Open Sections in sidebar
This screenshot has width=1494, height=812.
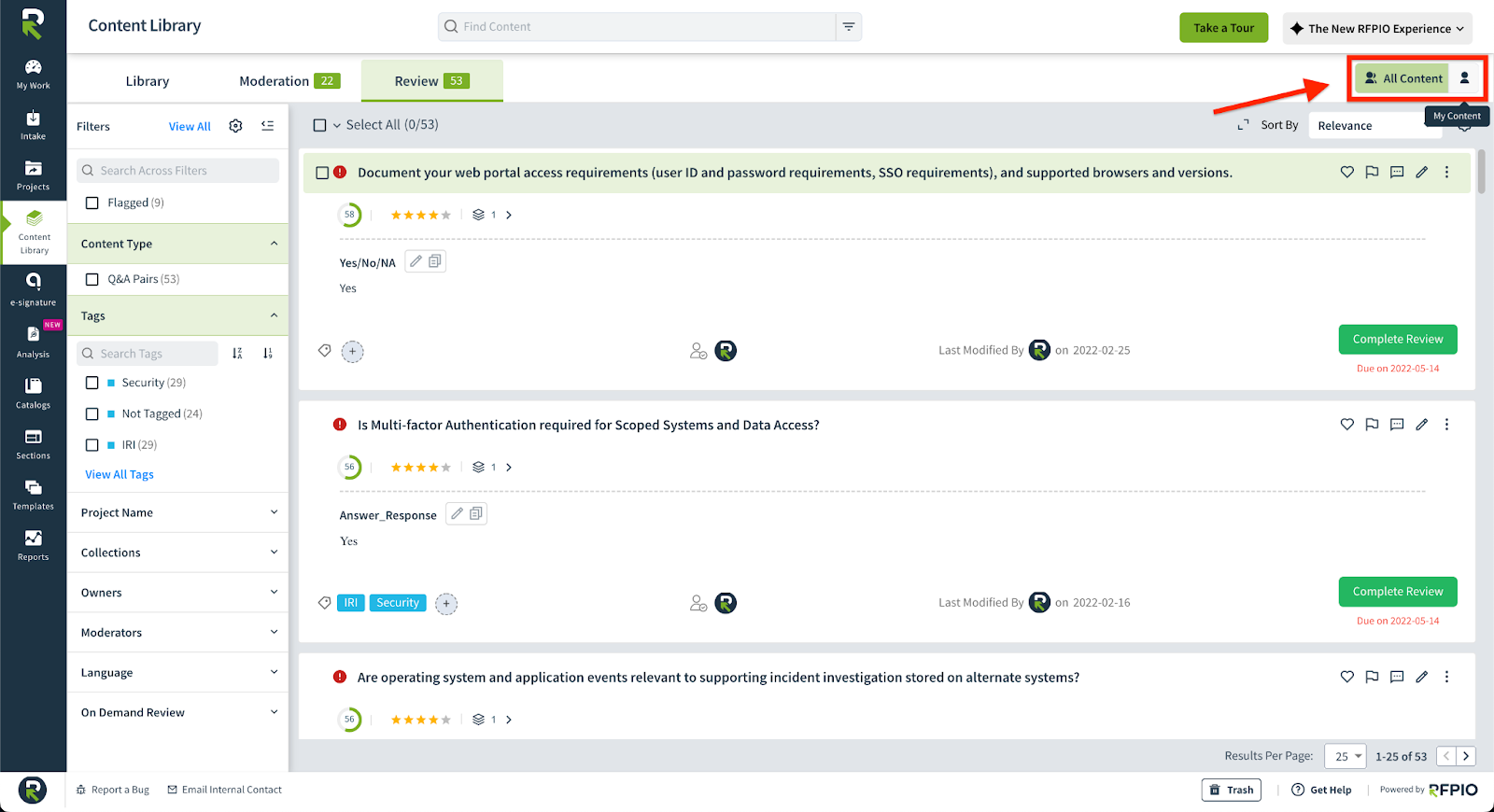[33, 444]
